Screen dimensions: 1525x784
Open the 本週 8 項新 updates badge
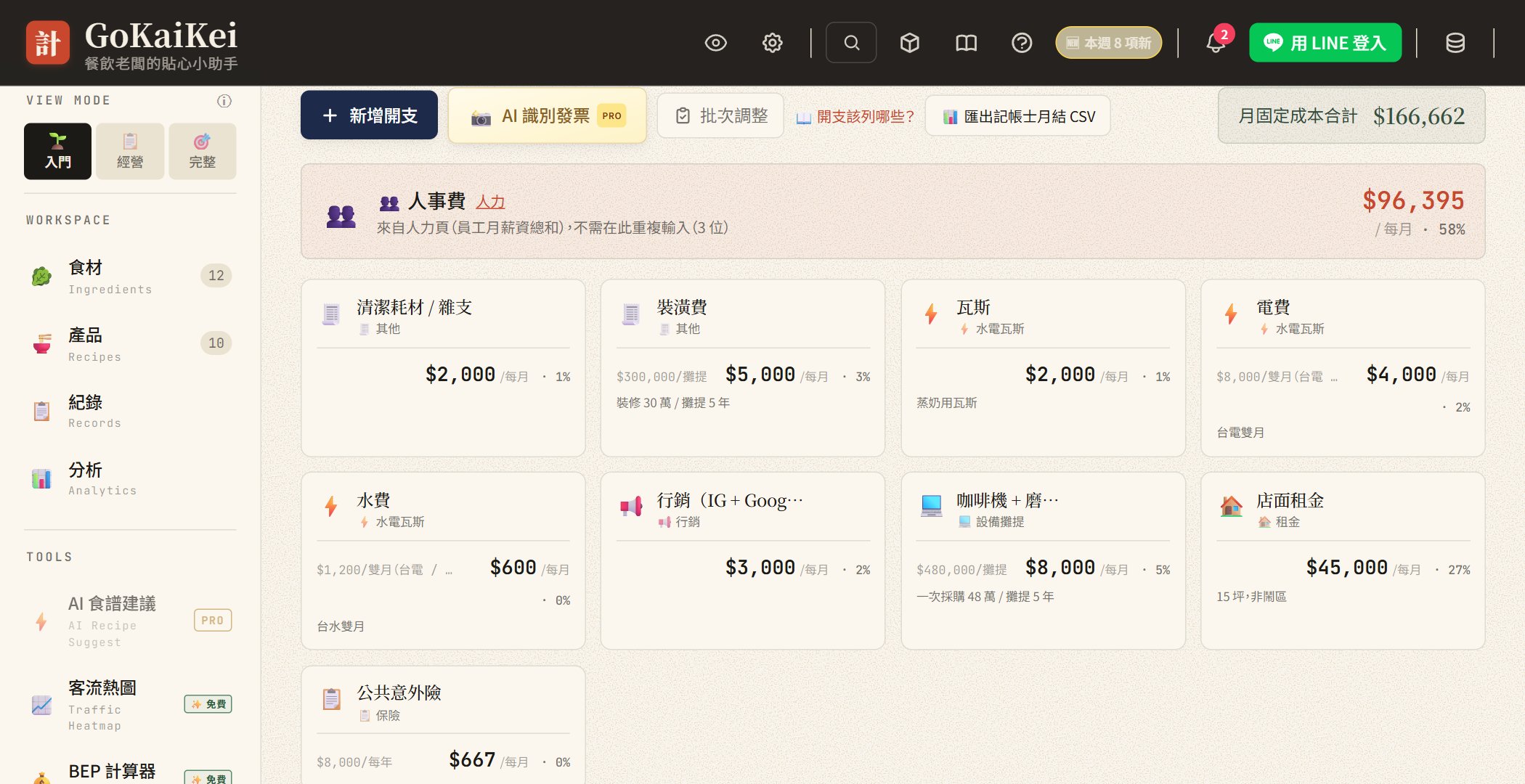[1108, 43]
